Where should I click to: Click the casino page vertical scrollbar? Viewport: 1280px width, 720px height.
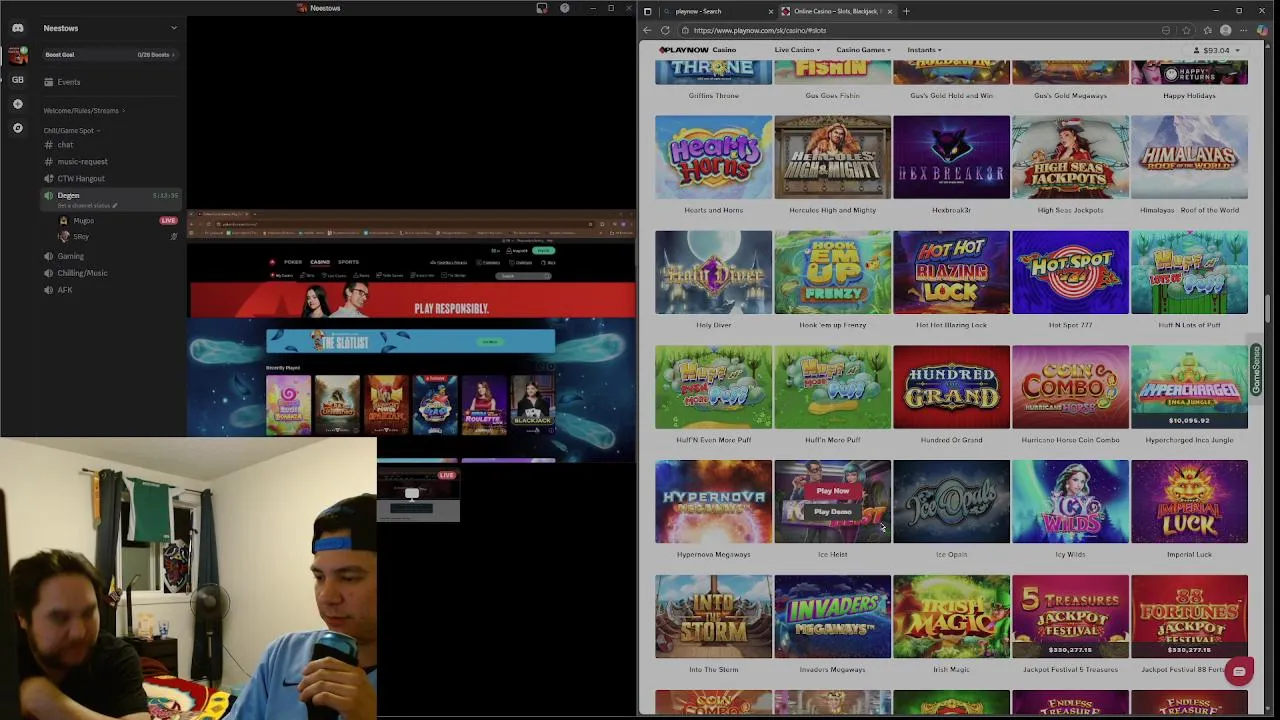(1267, 310)
